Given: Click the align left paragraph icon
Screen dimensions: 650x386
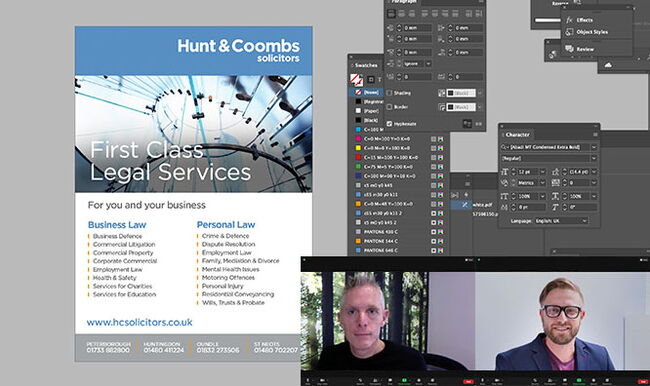Looking at the screenshot, I should click(391, 14).
